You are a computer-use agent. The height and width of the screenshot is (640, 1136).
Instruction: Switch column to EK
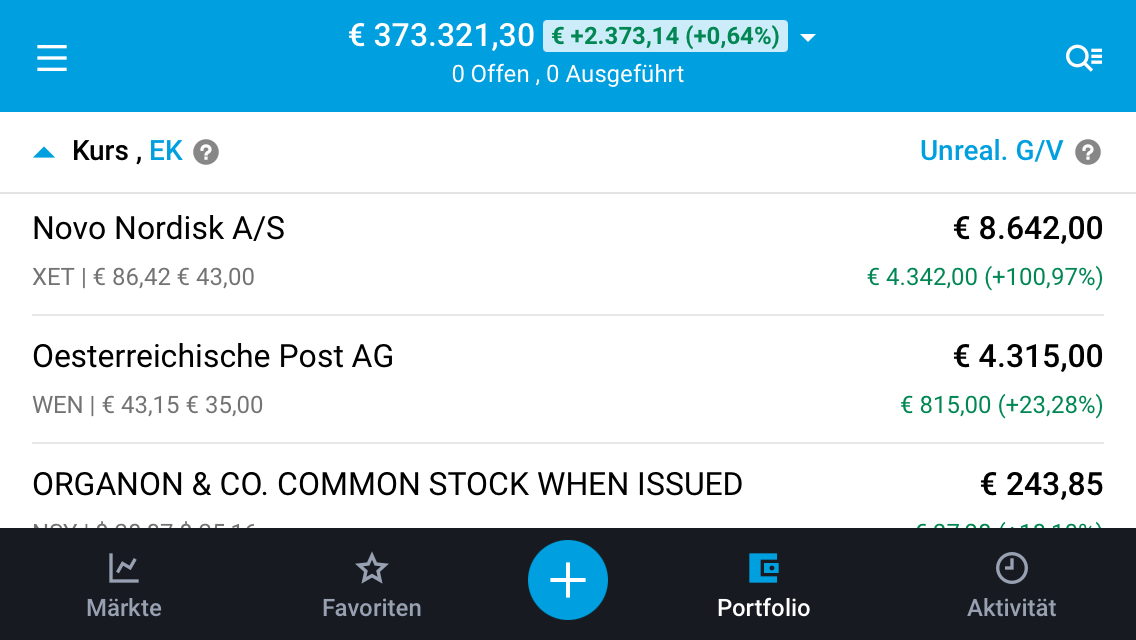pos(166,151)
